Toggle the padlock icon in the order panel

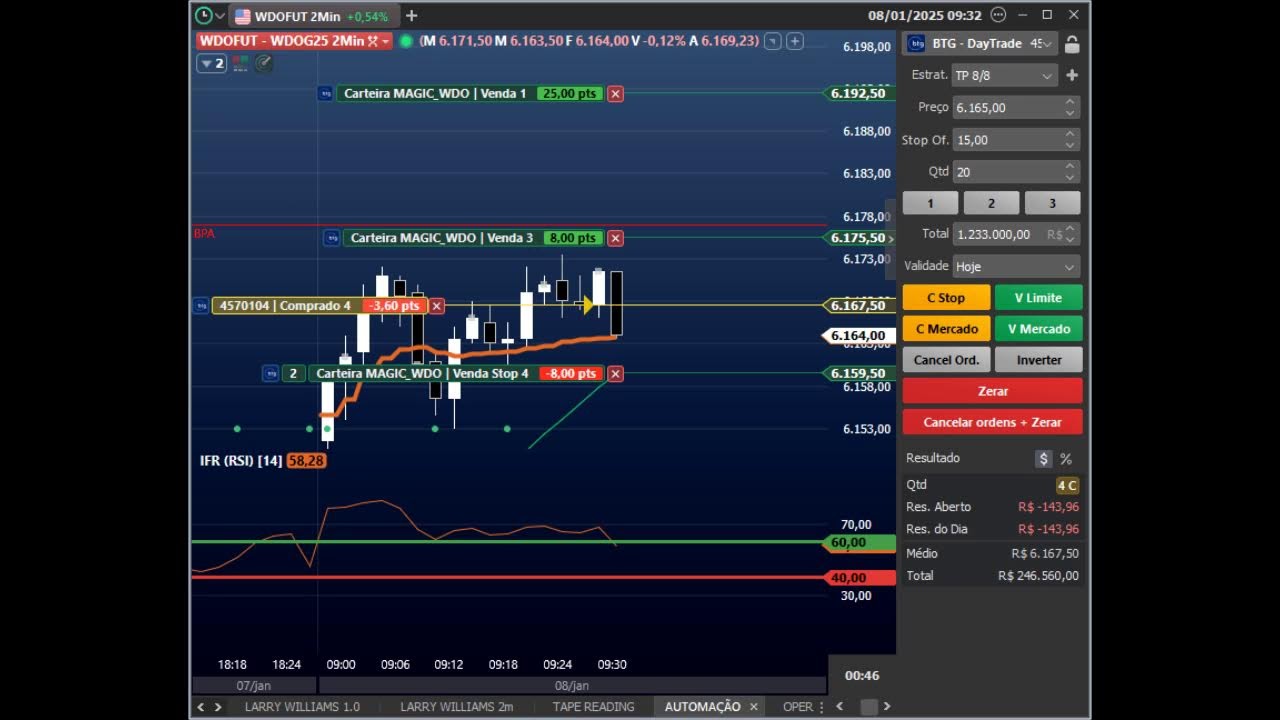(x=1072, y=44)
